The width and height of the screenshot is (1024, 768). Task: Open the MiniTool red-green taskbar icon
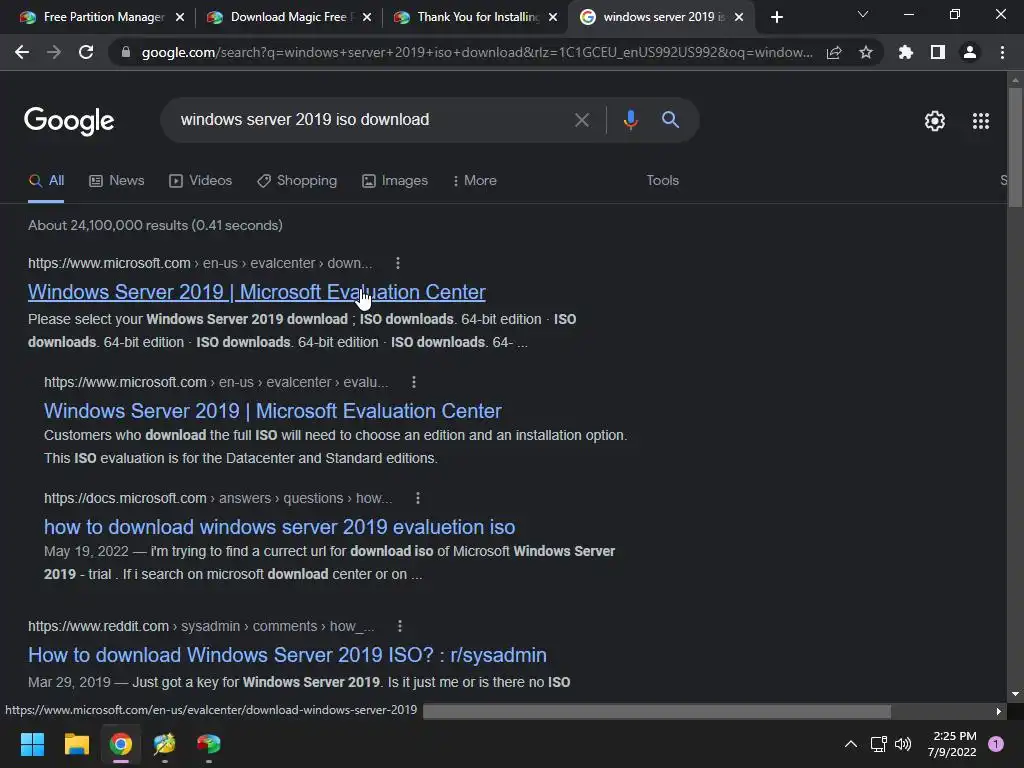click(209, 744)
